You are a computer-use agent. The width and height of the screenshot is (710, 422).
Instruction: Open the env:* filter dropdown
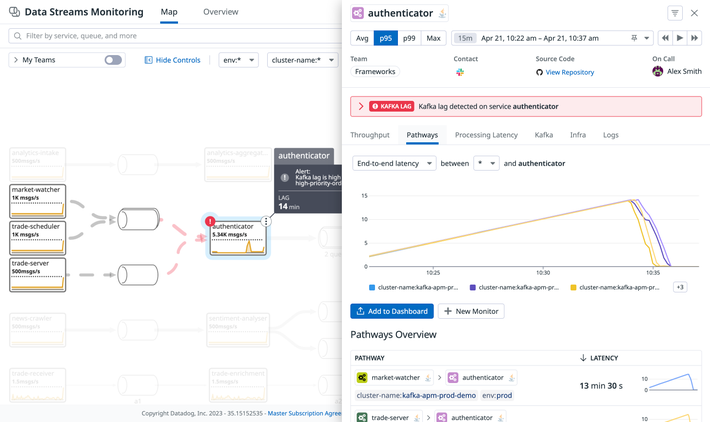click(x=238, y=60)
